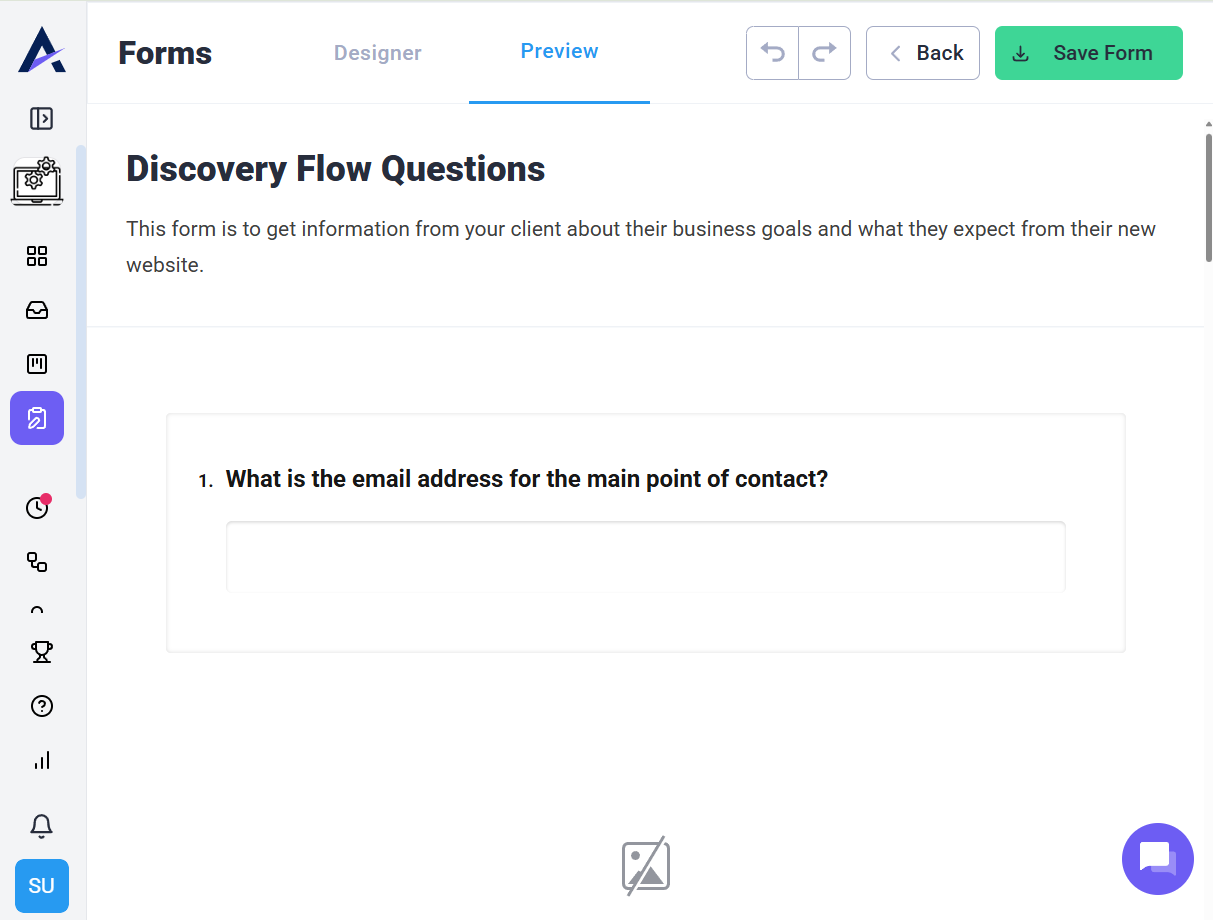Open the workflow nodes icon

37,562
